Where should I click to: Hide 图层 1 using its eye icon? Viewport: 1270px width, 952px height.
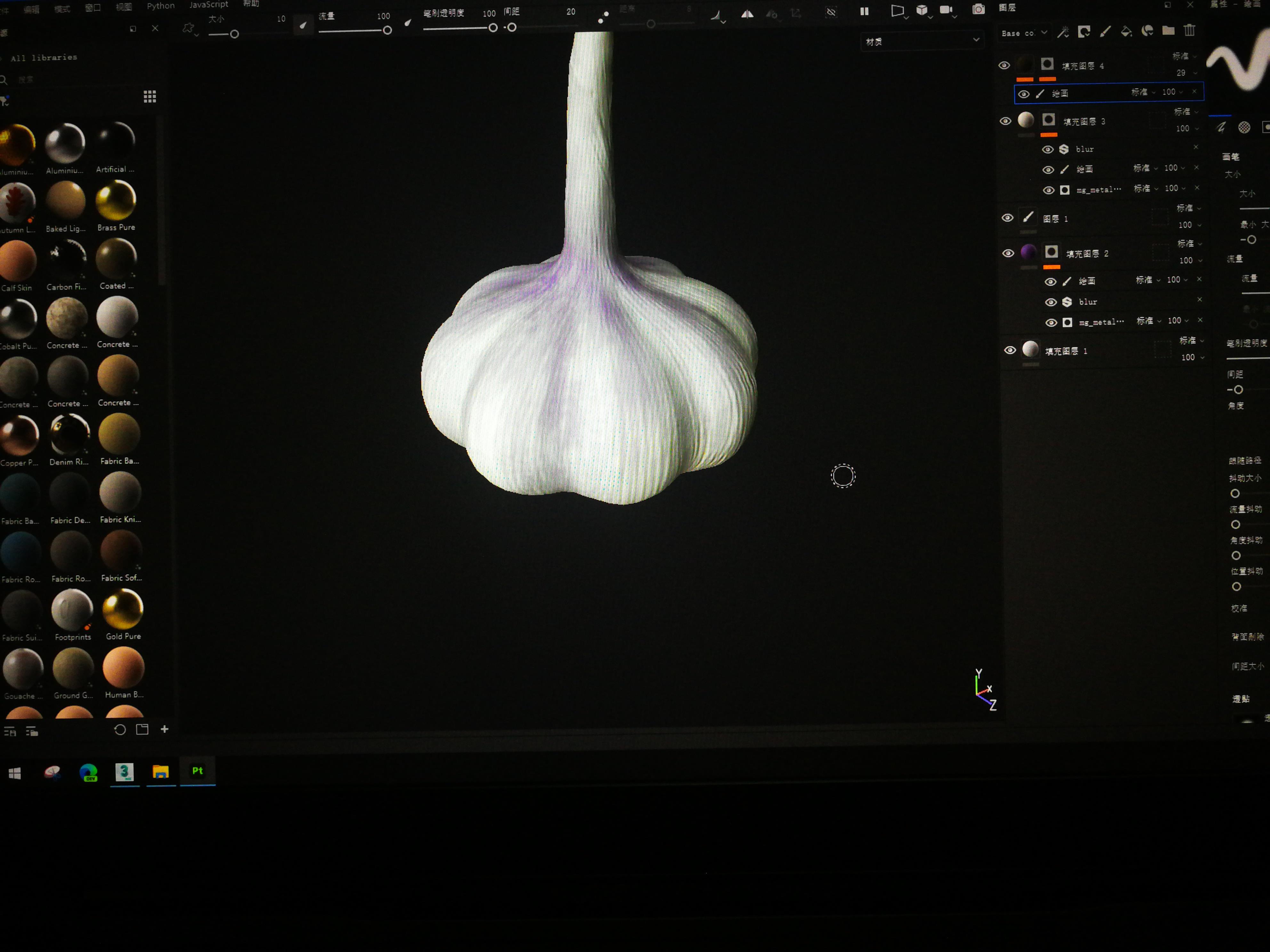[x=1008, y=218]
